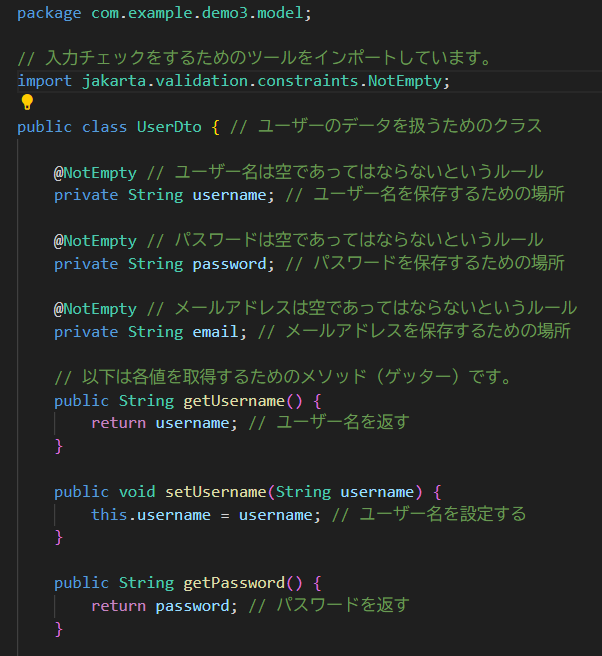Click the @NotEmpty annotation above the username field

95,171
